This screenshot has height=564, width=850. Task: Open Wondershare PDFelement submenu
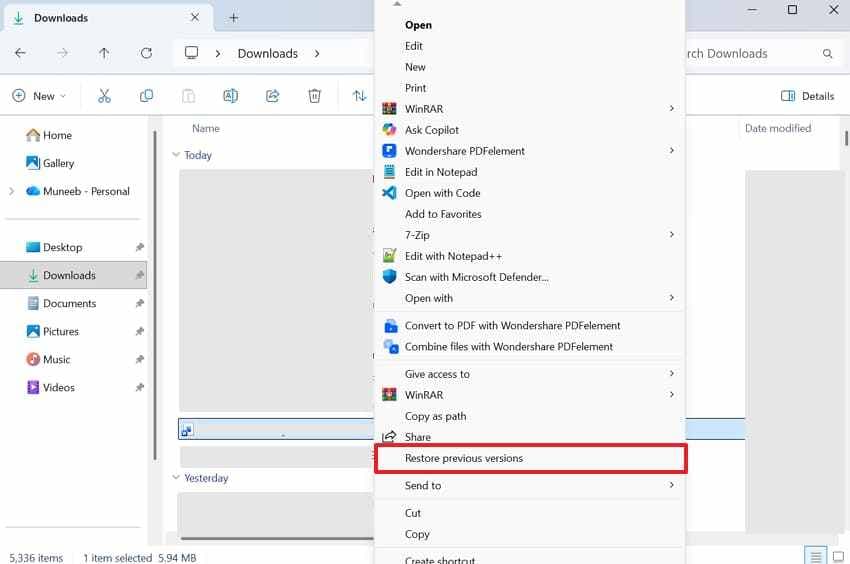[x=531, y=151]
